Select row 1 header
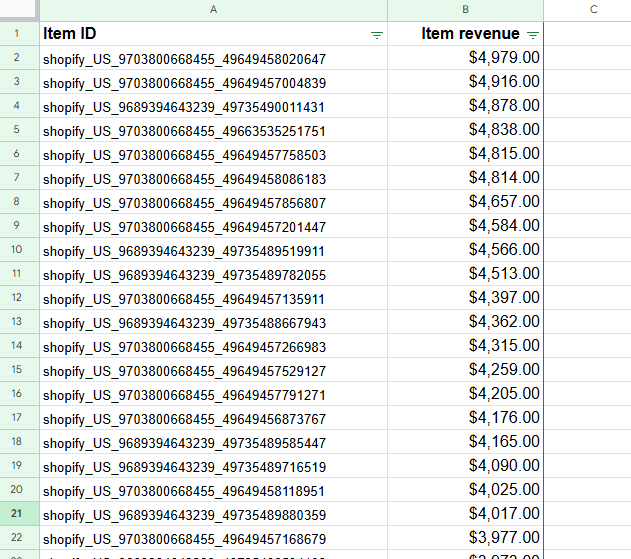This screenshot has height=559, width=631. [x=19, y=34]
